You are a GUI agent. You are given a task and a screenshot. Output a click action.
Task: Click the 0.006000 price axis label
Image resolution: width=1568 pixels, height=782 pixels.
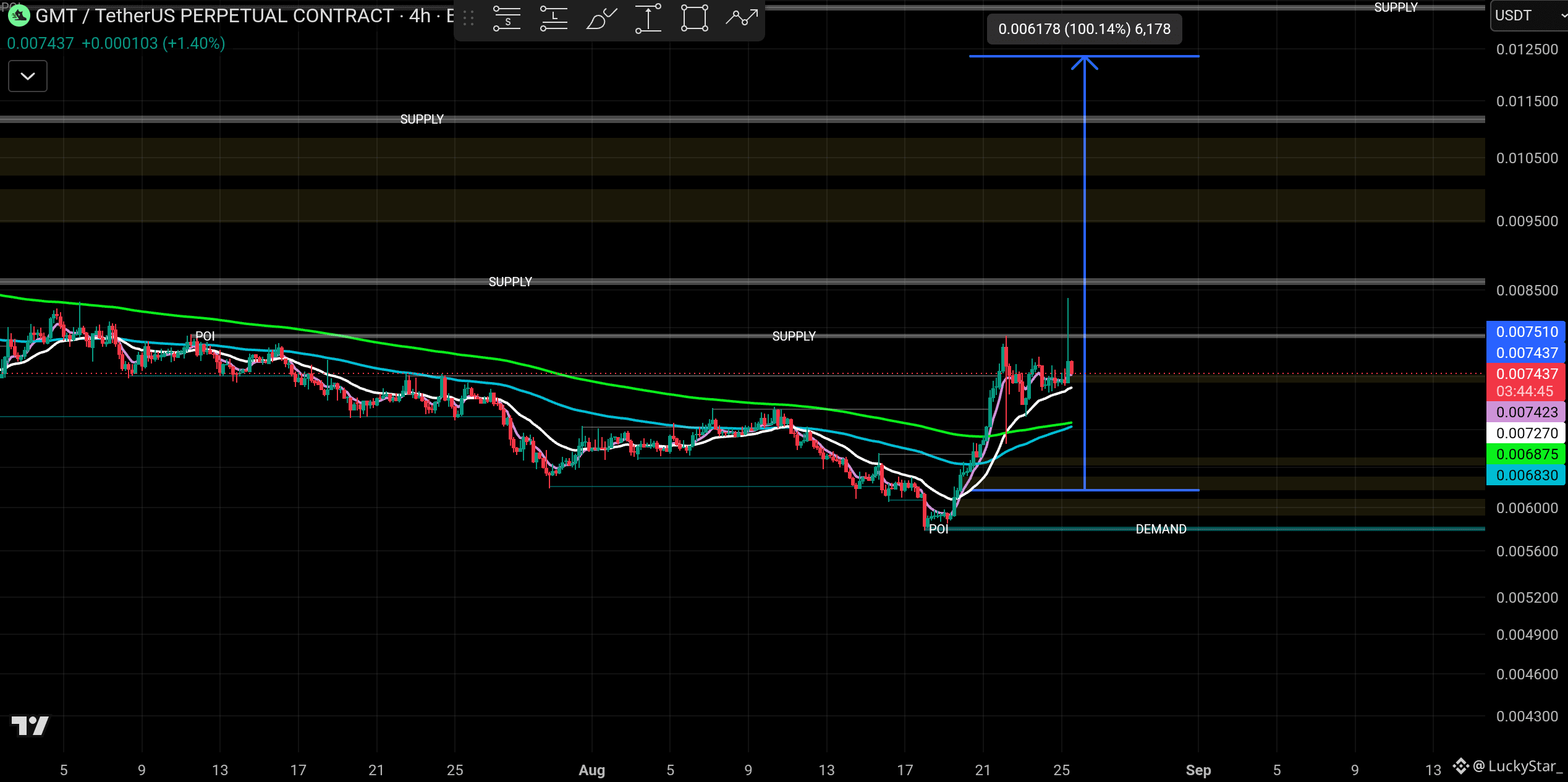pyautogui.click(x=1527, y=508)
